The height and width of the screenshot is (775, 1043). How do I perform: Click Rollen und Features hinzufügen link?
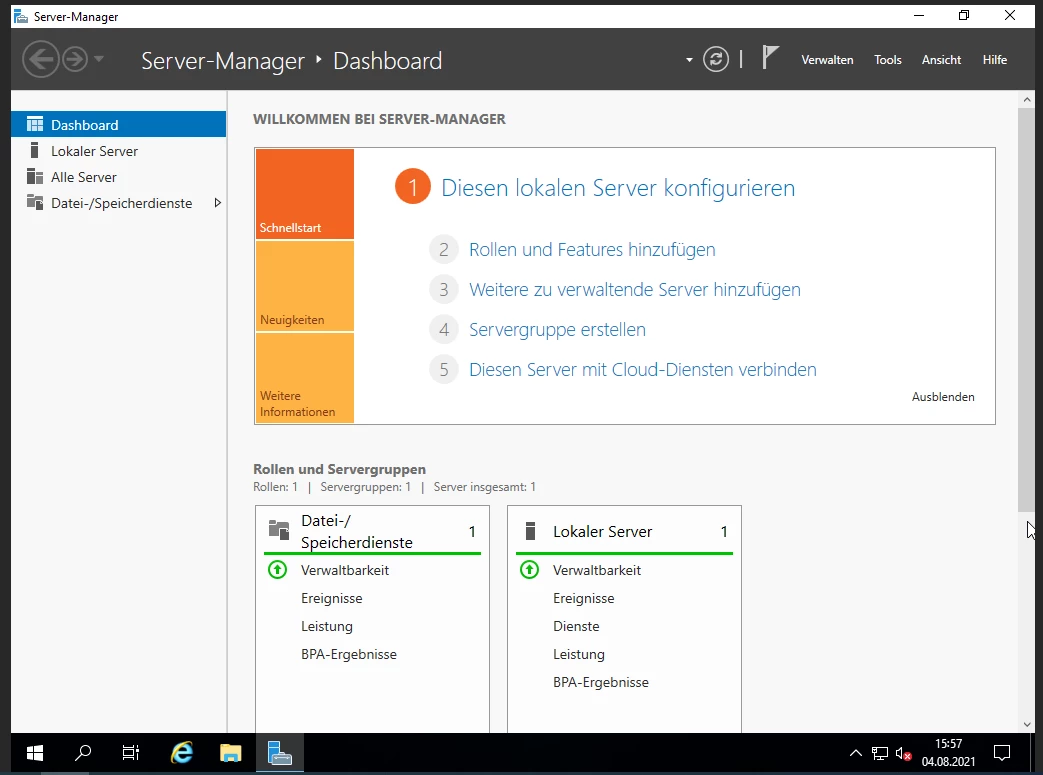pos(592,250)
